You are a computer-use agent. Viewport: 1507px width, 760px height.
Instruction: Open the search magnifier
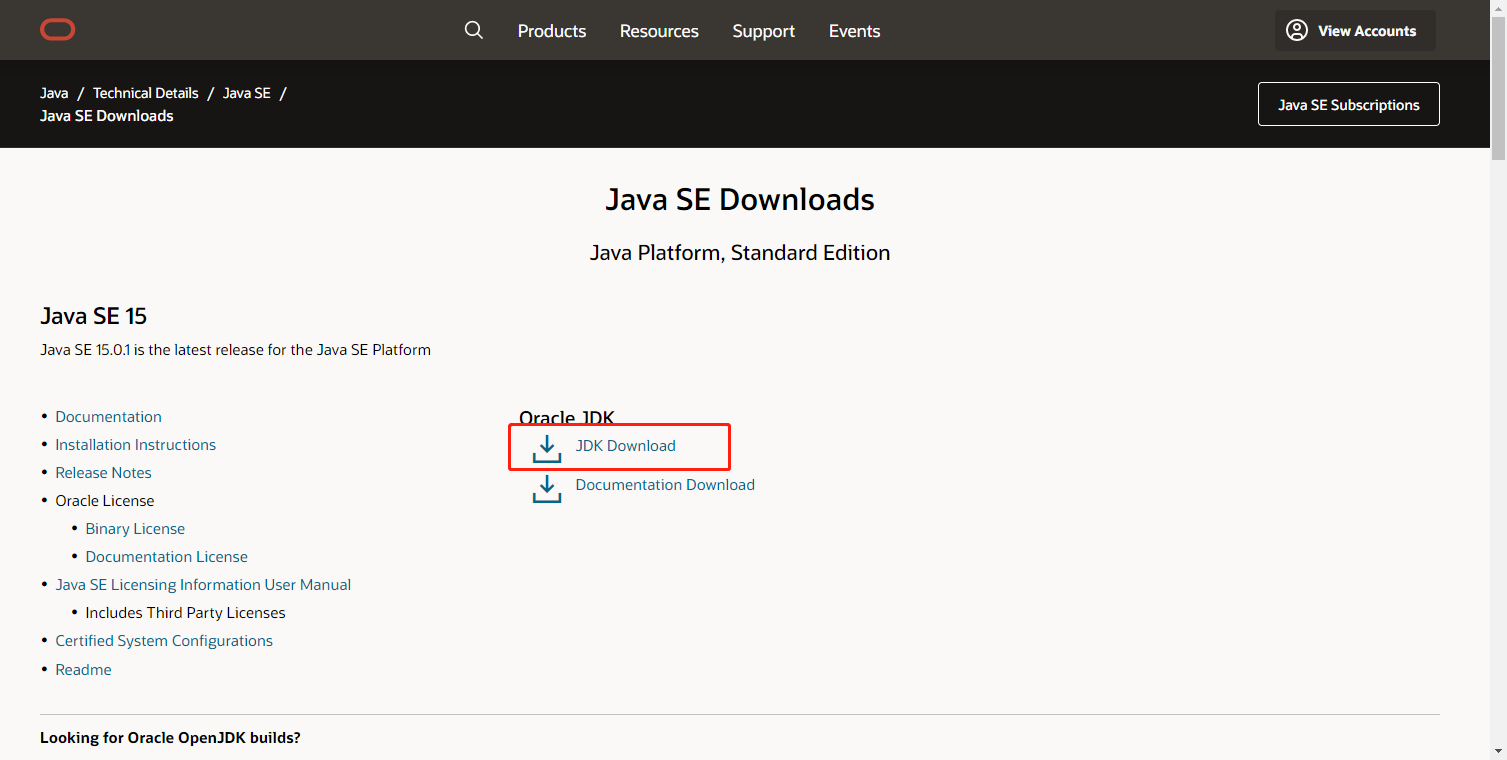(473, 30)
